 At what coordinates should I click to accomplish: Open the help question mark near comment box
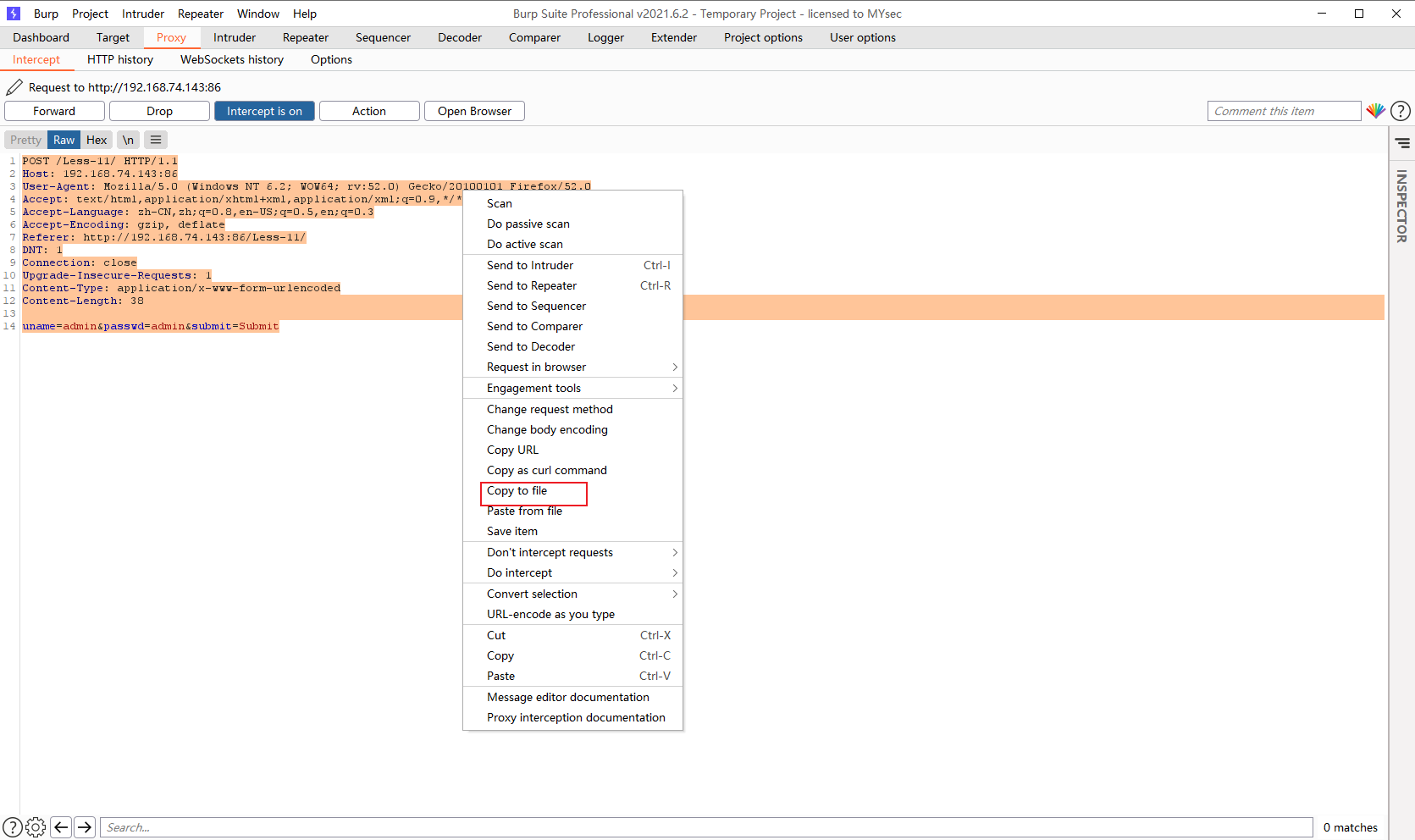tap(1401, 111)
